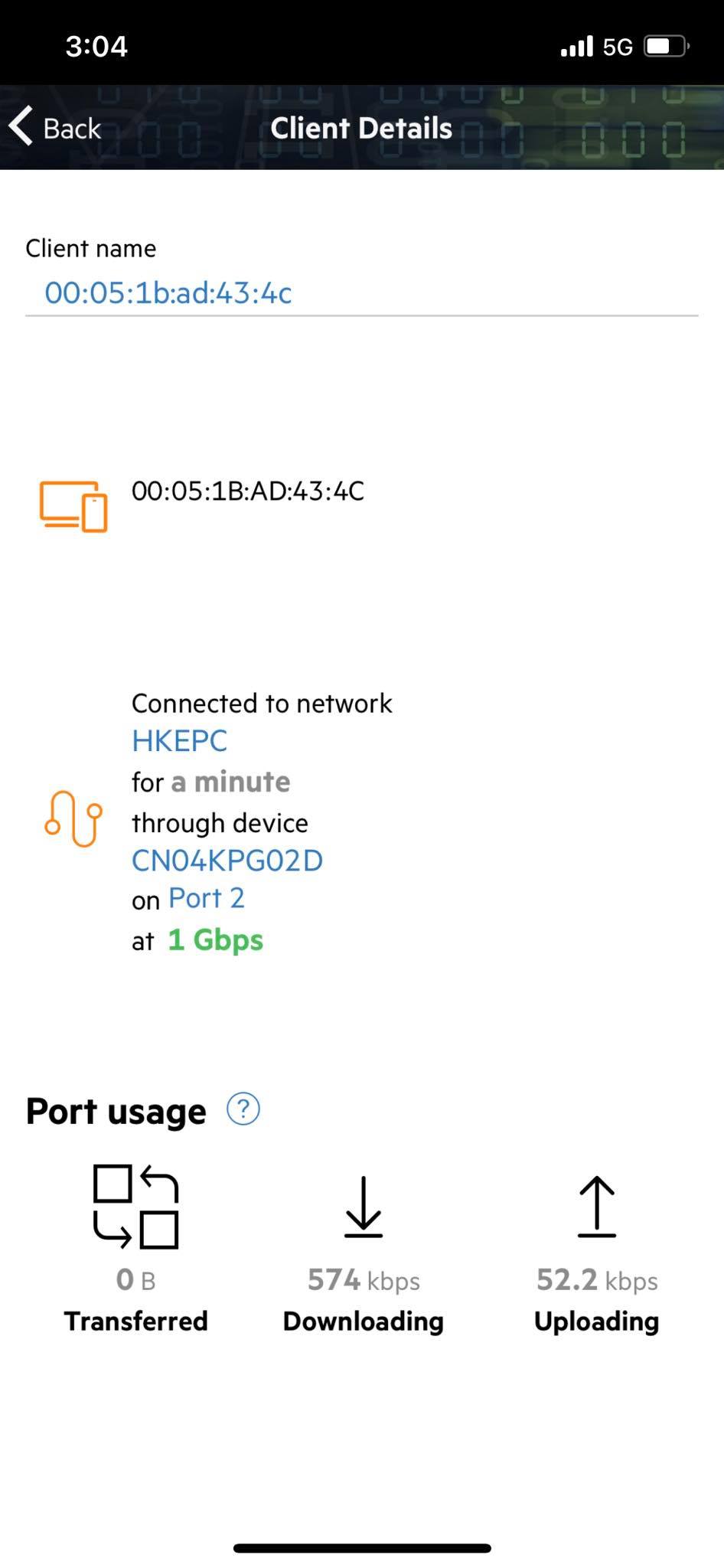Tap the orange wired connection cable icon

coord(73,818)
